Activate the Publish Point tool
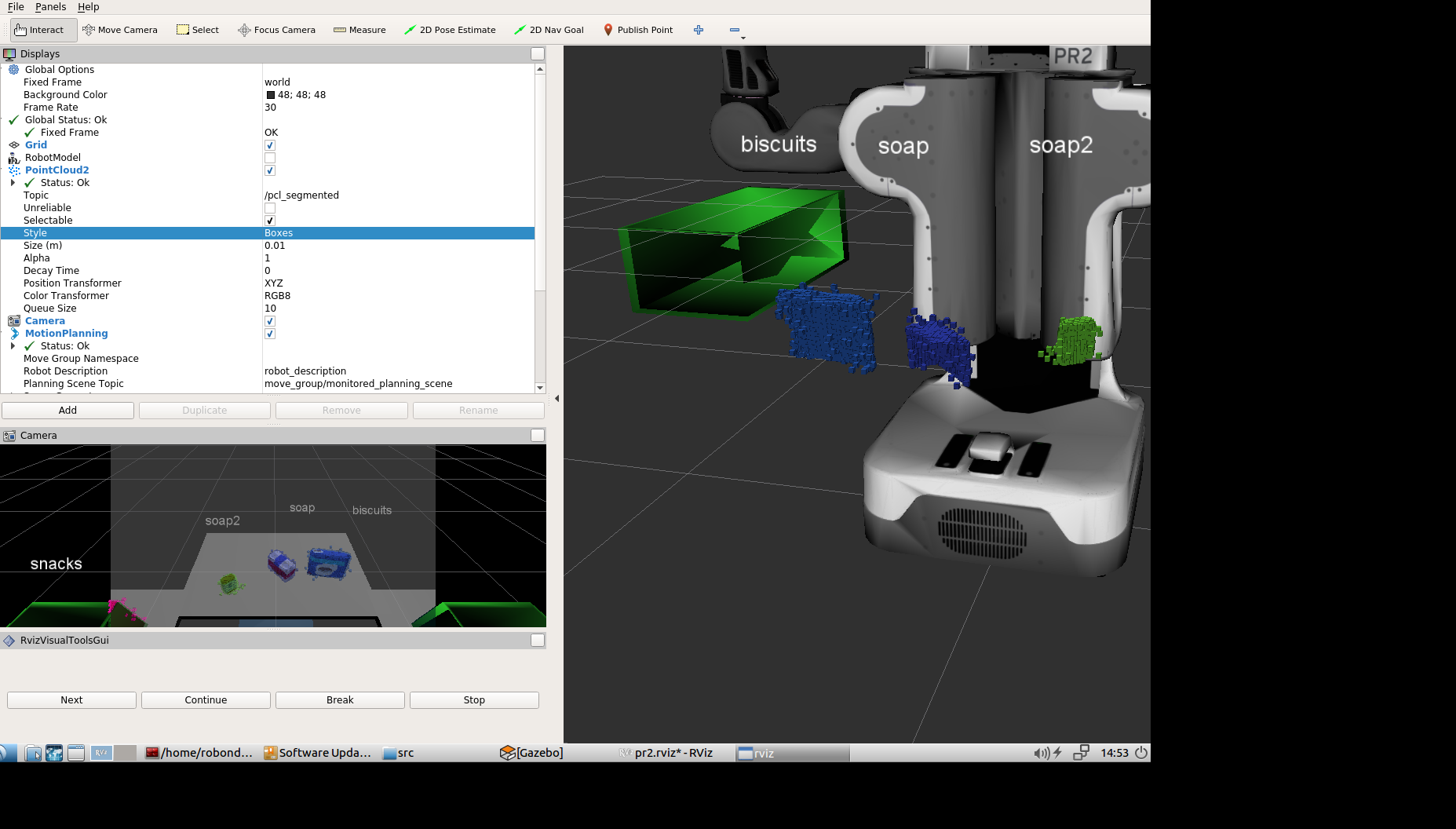This screenshot has height=829, width=1456. 637,30
